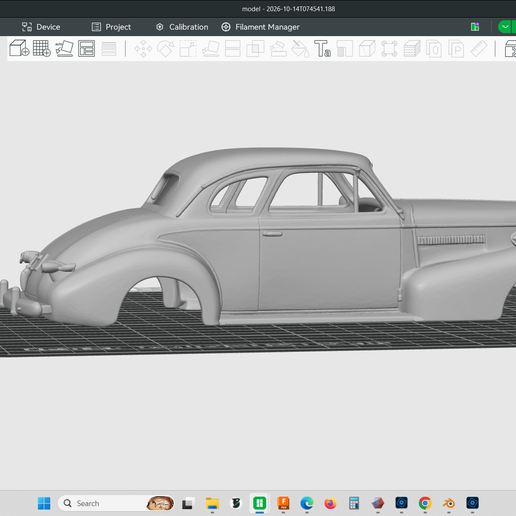Open the orange F app in taskbar
This screenshot has width=516, height=516.
click(283, 503)
